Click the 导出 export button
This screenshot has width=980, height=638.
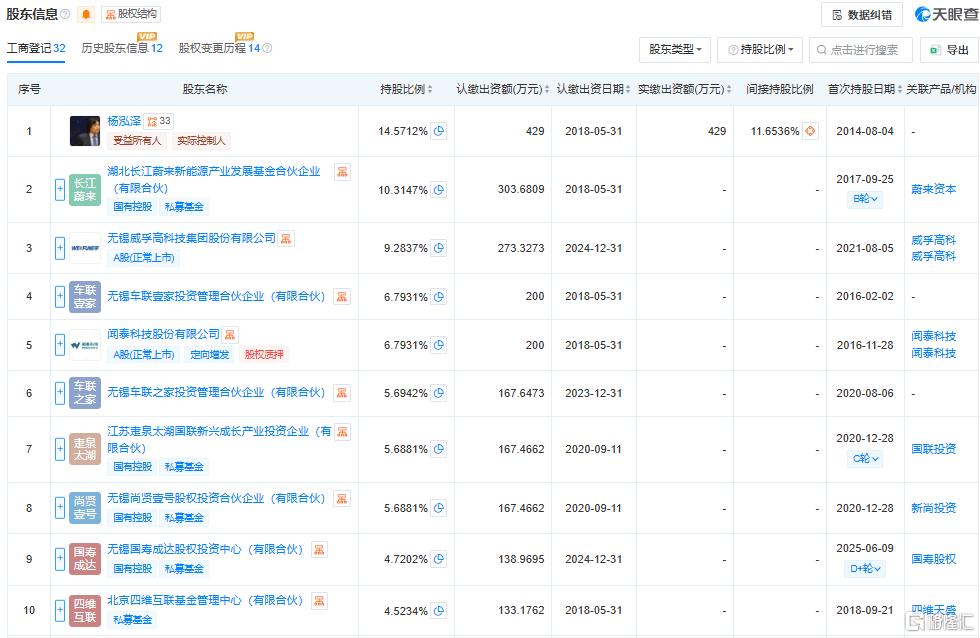tap(949, 50)
